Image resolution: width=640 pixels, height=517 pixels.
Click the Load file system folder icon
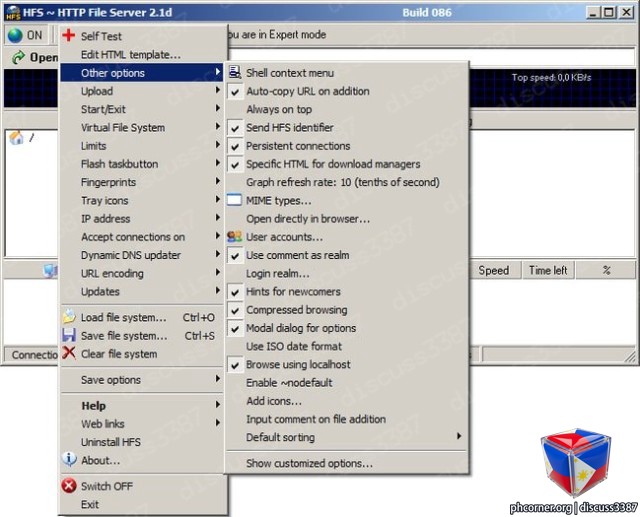(69, 317)
